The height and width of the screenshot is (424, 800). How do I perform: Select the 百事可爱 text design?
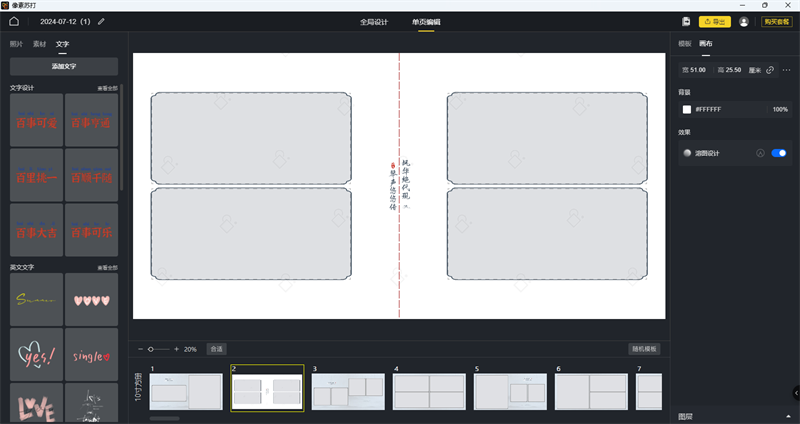point(36,120)
